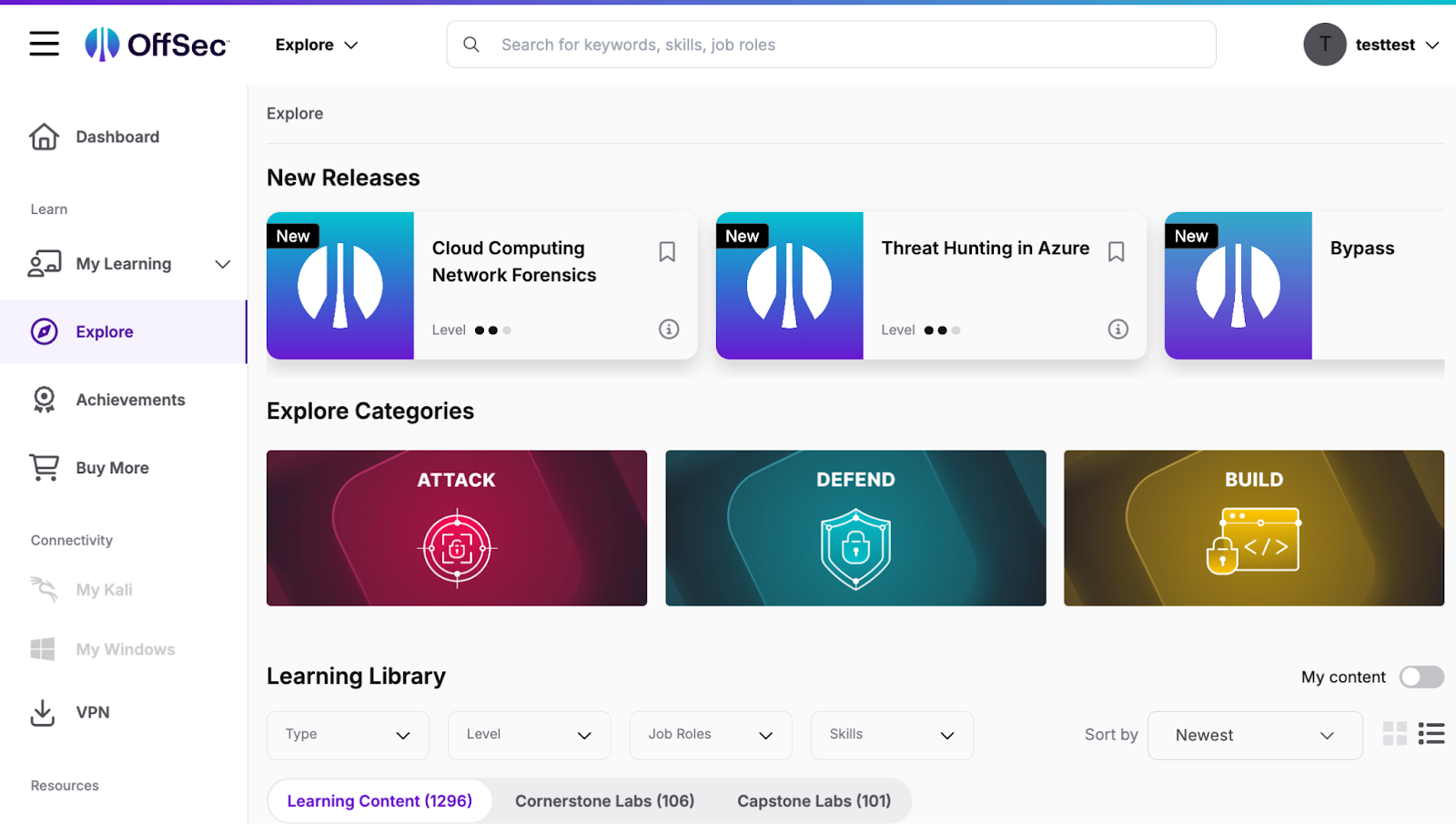The height and width of the screenshot is (824, 1456).
Task: Open the Sort by Newest dropdown
Action: click(x=1255, y=735)
